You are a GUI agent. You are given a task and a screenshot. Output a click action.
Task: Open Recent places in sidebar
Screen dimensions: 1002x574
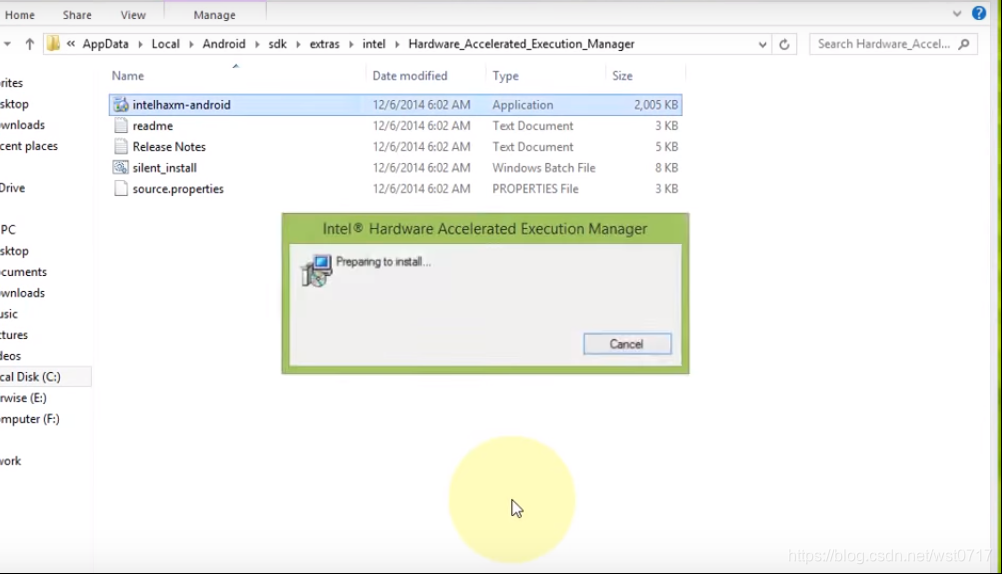[x=29, y=146]
